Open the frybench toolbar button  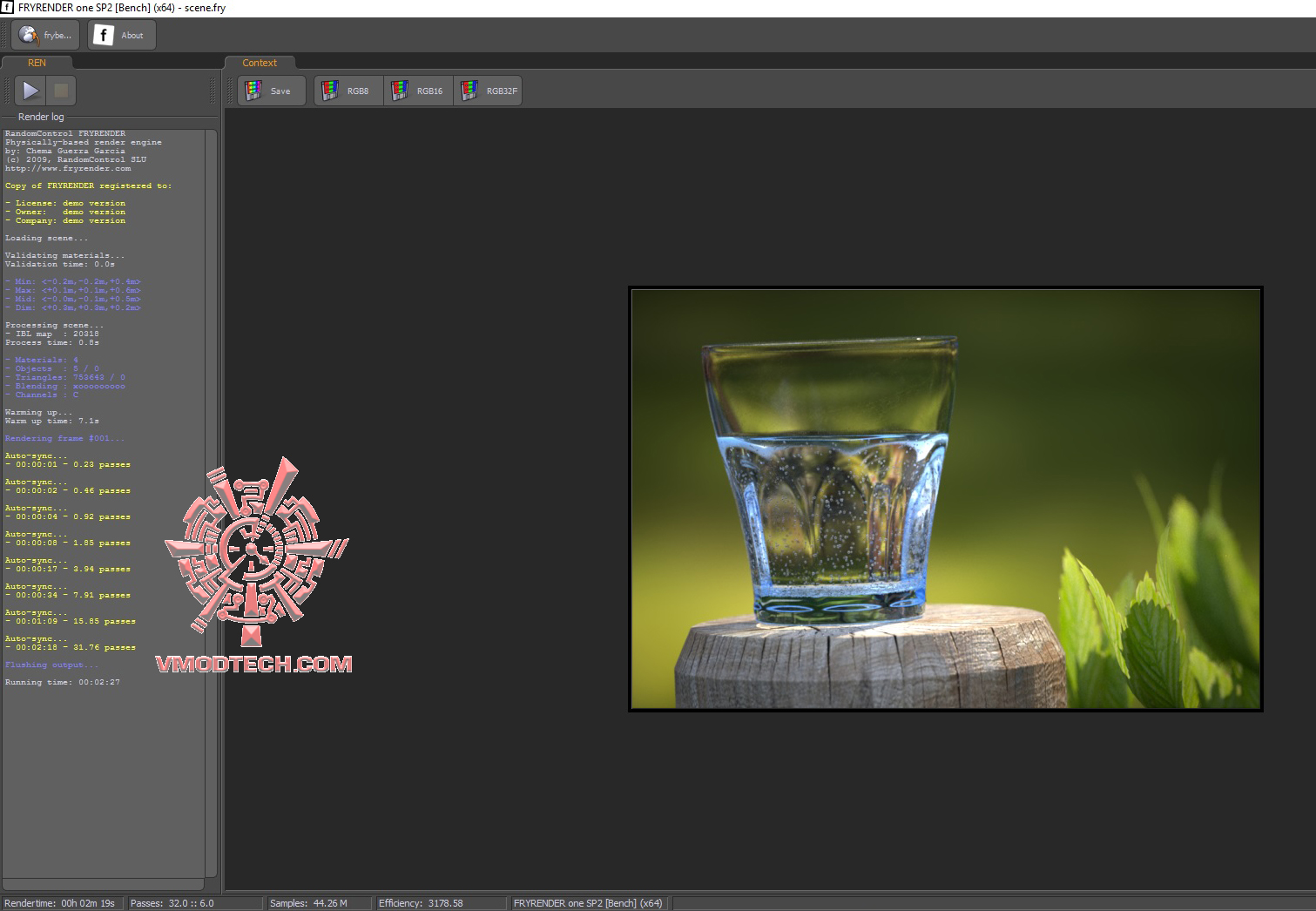coord(45,35)
